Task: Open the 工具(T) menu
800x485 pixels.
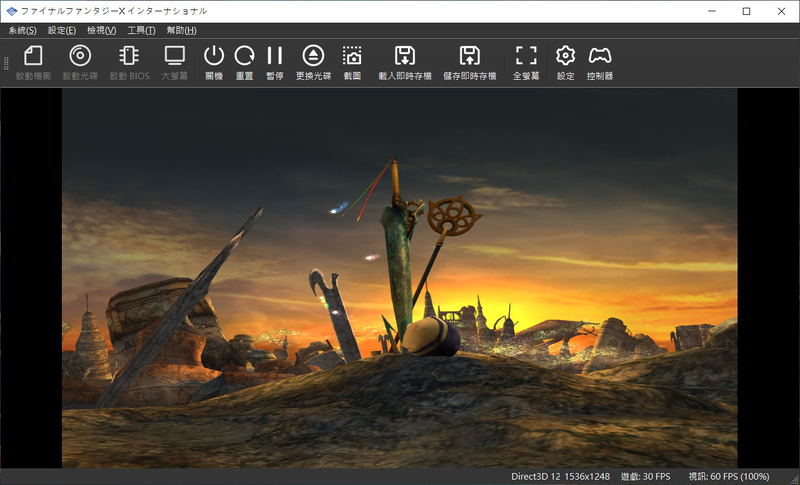Action: 141,30
